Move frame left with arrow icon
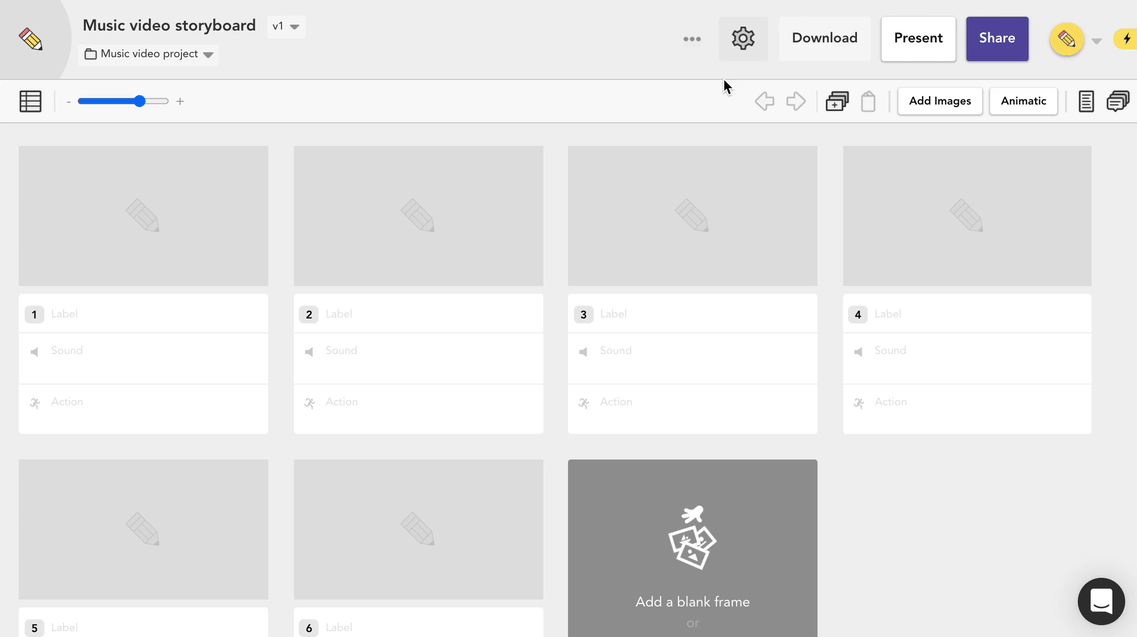 tap(764, 101)
